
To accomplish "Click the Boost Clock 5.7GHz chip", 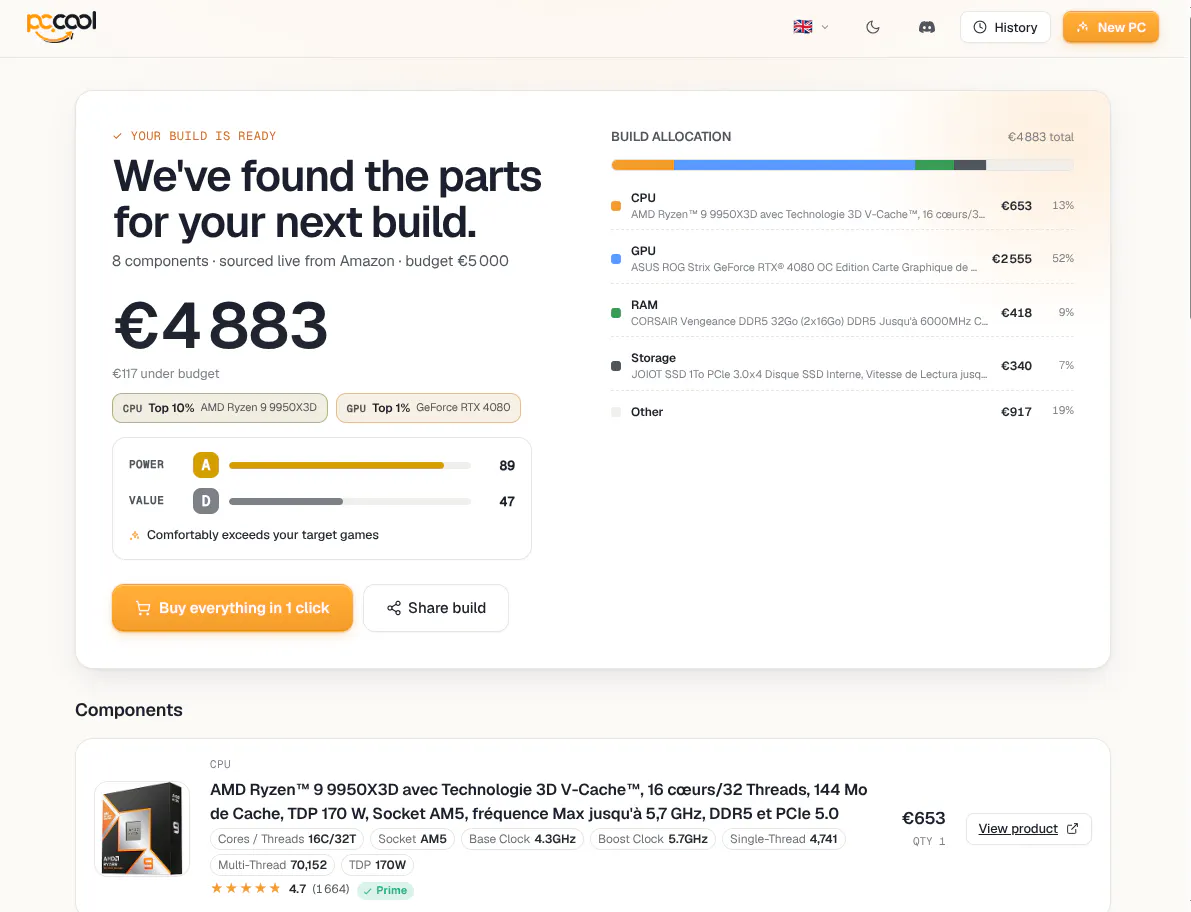I will [x=652, y=839].
